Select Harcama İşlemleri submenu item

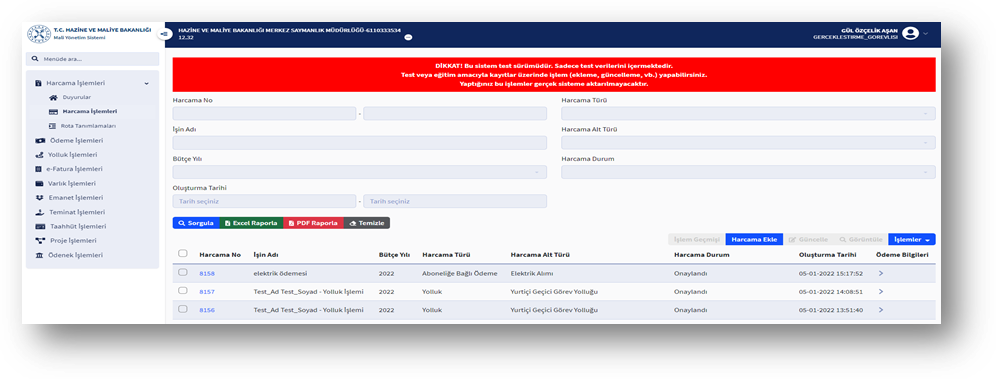click(x=89, y=112)
